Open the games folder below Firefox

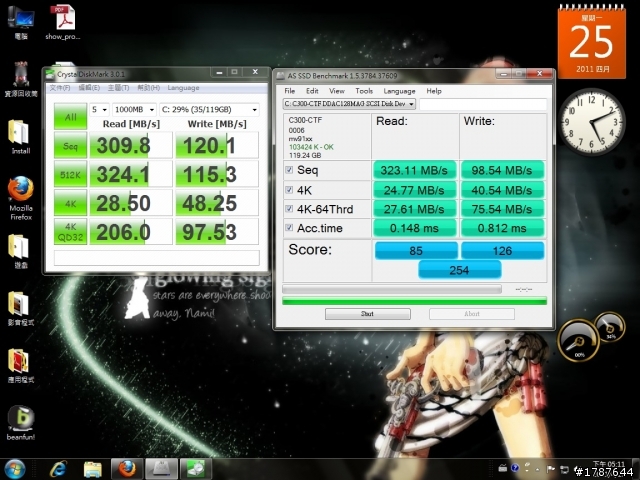tap(21, 251)
